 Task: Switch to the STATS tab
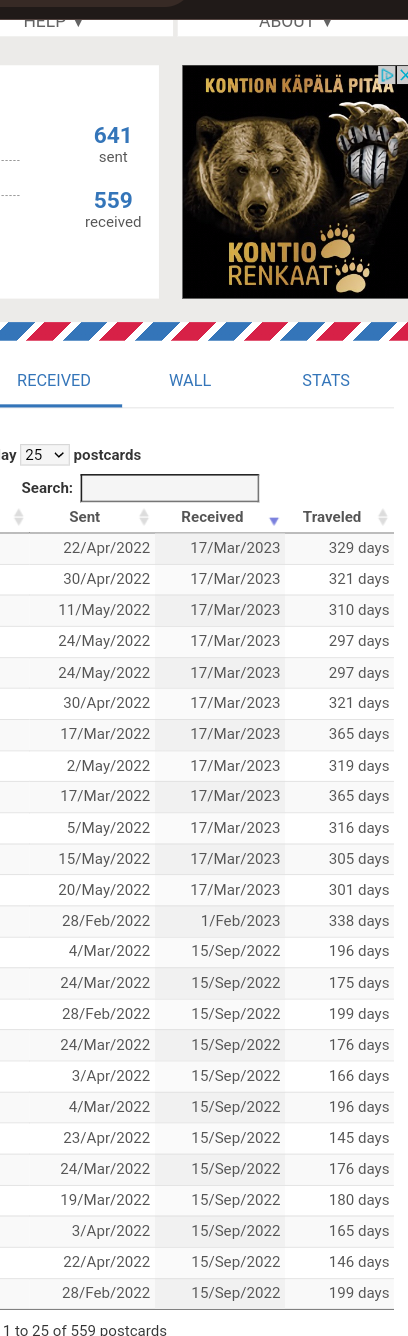tap(326, 380)
